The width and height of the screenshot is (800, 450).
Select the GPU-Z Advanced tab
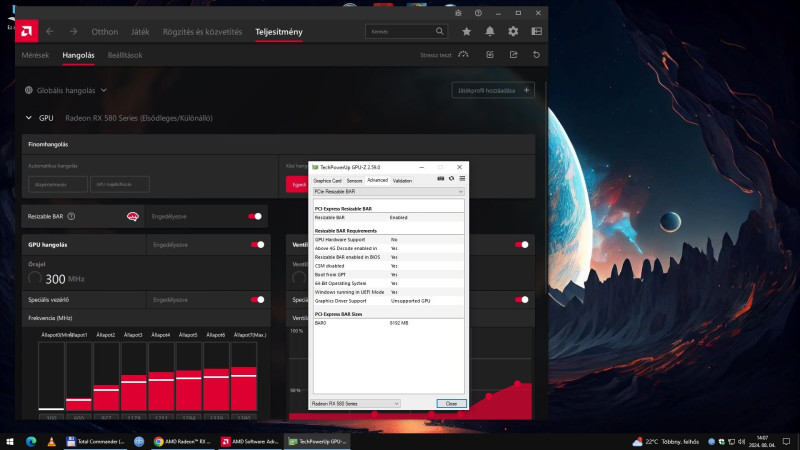click(377, 180)
